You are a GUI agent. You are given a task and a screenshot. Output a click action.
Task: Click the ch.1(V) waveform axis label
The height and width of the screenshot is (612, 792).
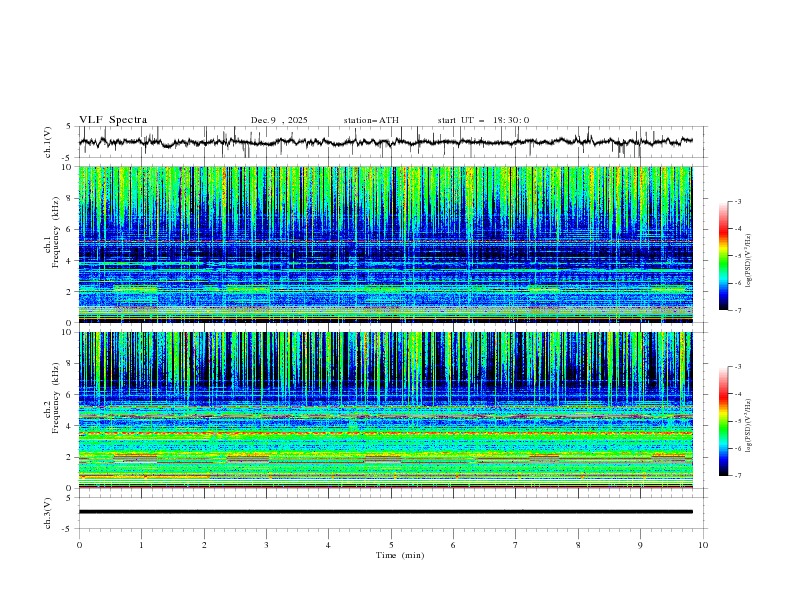pyautogui.click(x=48, y=142)
